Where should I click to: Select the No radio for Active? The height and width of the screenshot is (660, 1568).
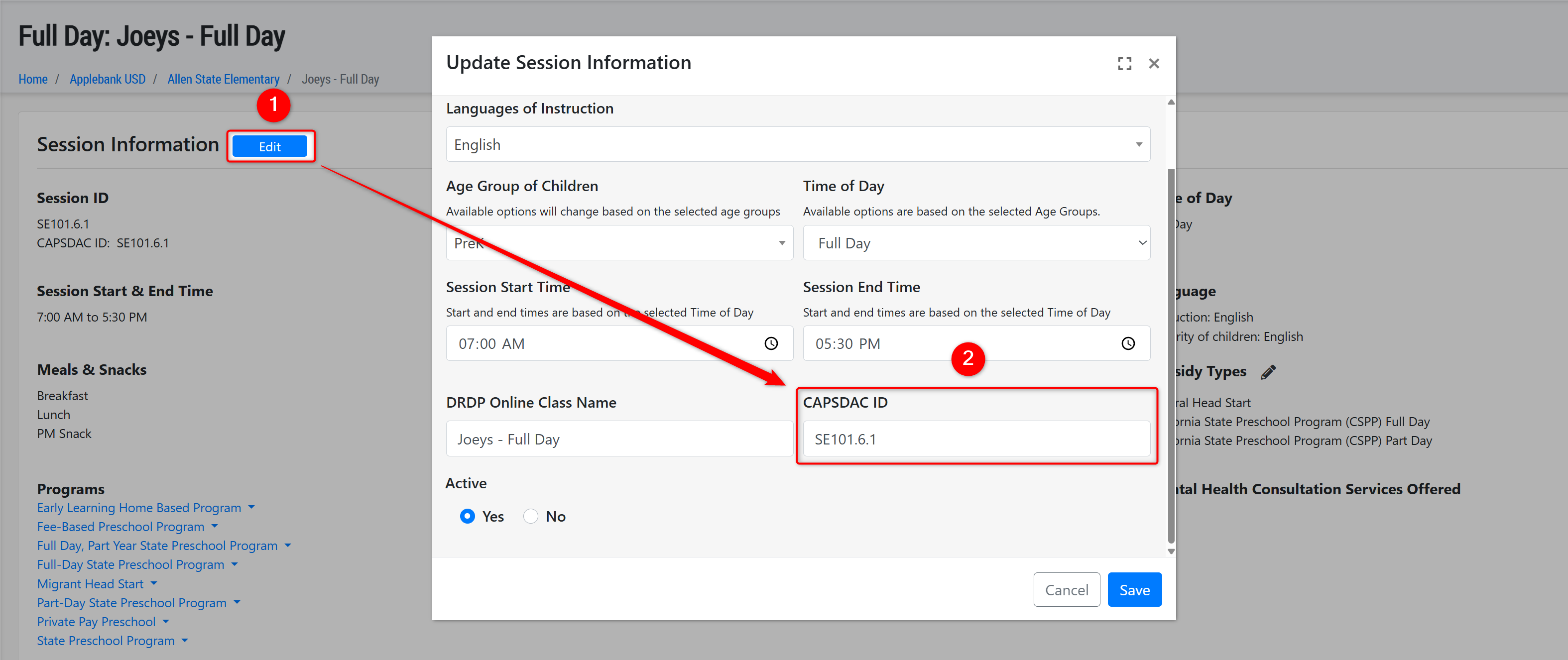pyautogui.click(x=531, y=516)
